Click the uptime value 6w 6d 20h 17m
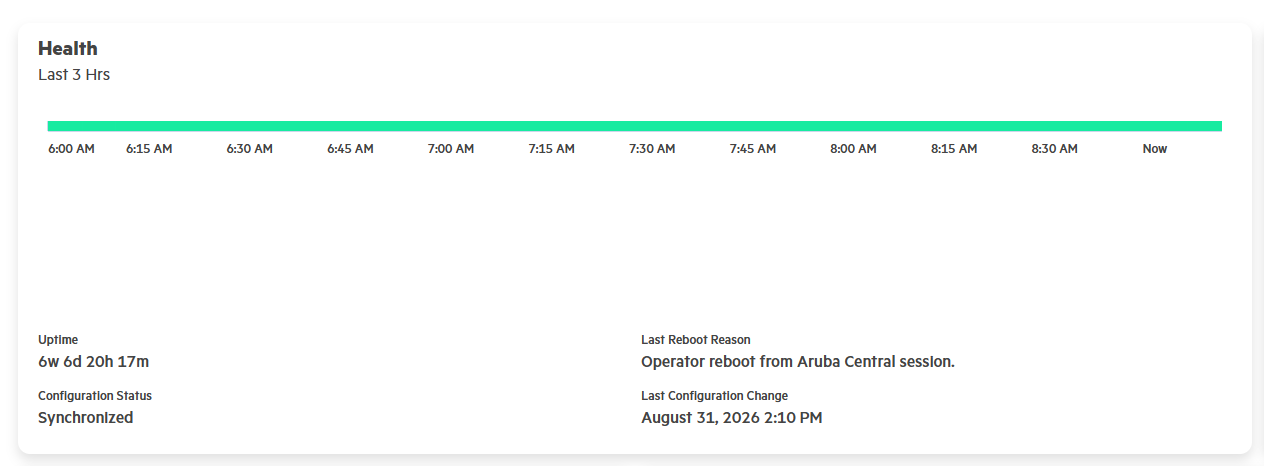 coord(94,361)
